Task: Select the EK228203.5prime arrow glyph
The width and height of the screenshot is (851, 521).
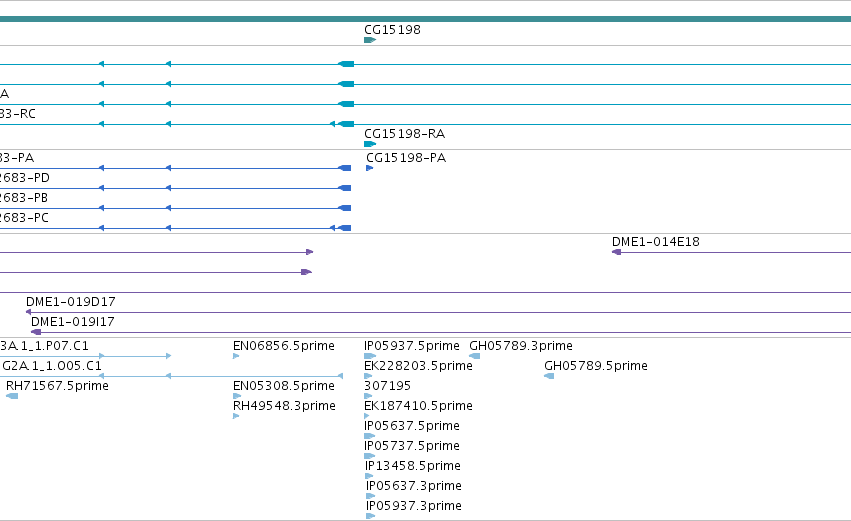Action: (369, 376)
